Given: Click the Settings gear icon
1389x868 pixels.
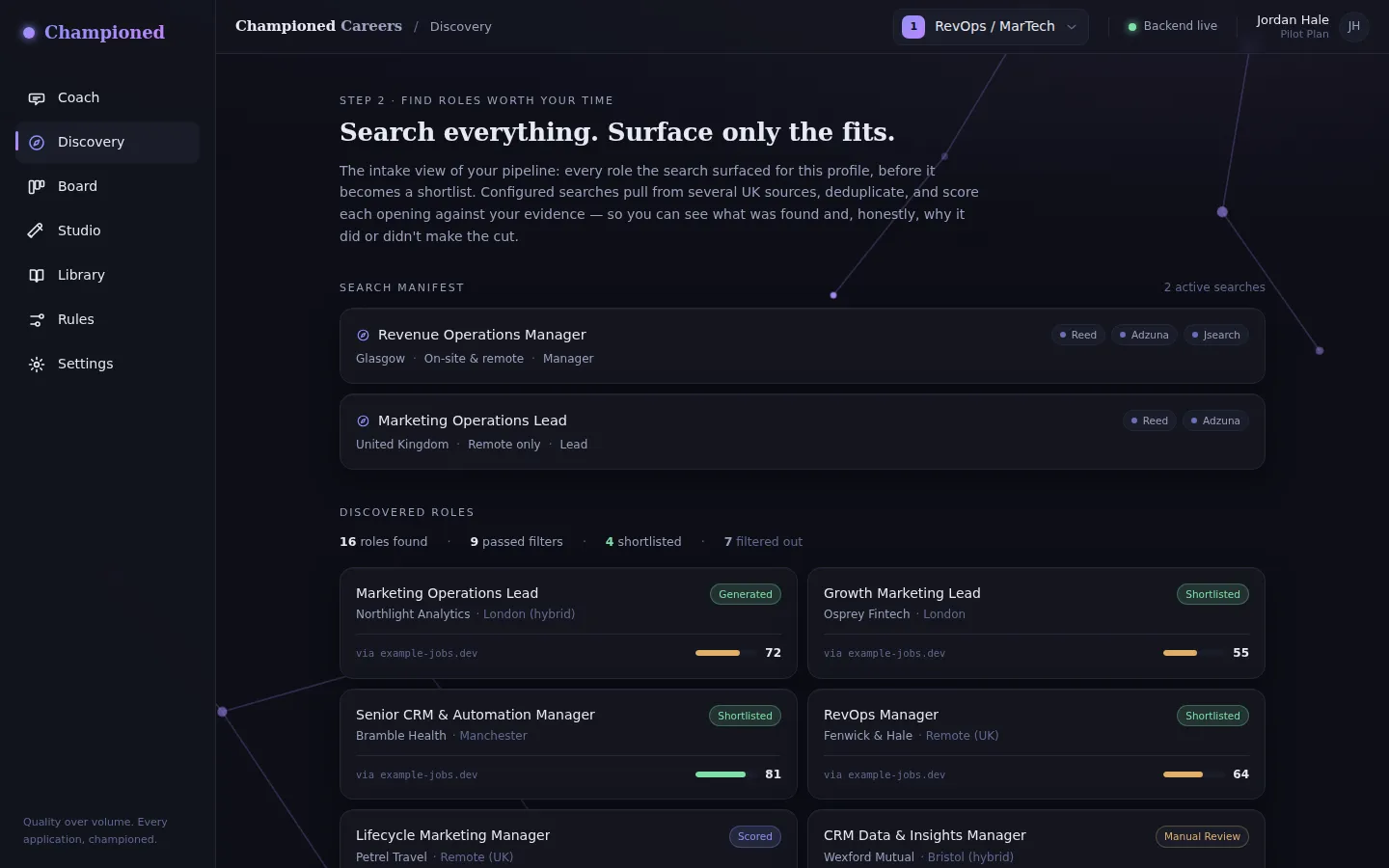Looking at the screenshot, I should tap(37, 365).
